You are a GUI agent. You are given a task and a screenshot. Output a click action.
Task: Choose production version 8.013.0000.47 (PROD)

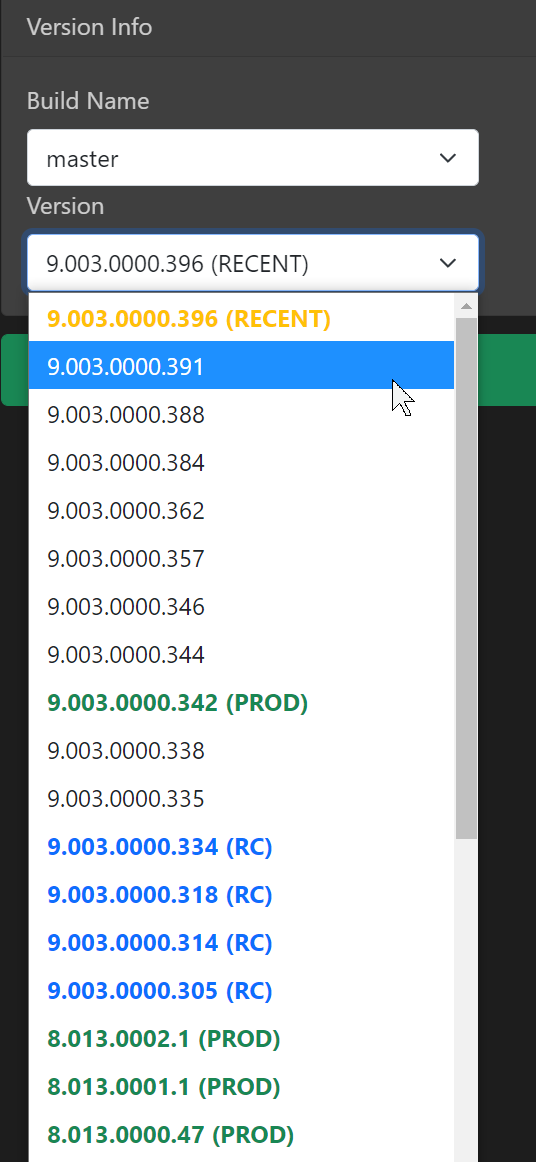tap(242, 1135)
